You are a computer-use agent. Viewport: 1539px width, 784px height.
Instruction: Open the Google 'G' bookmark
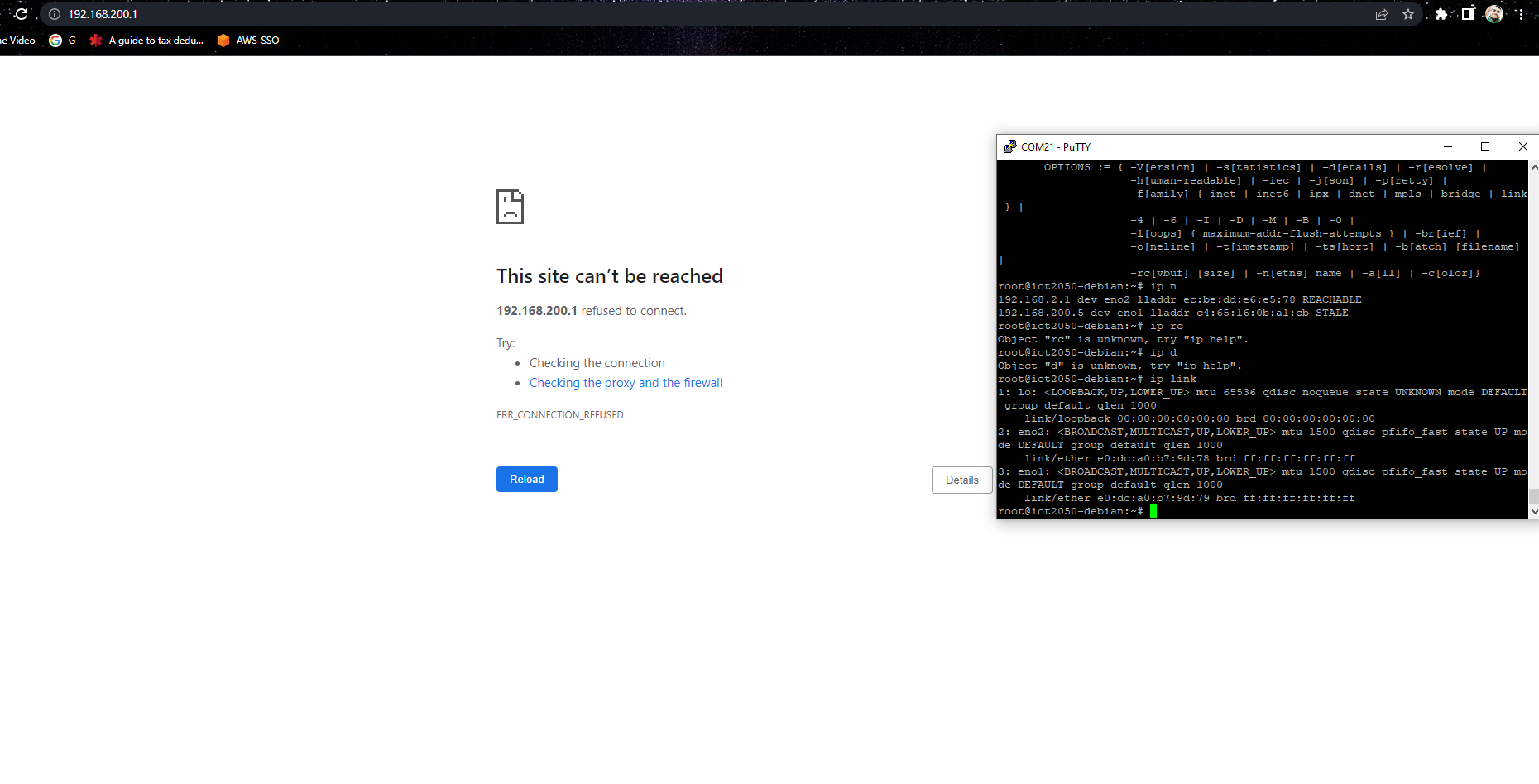[63, 41]
